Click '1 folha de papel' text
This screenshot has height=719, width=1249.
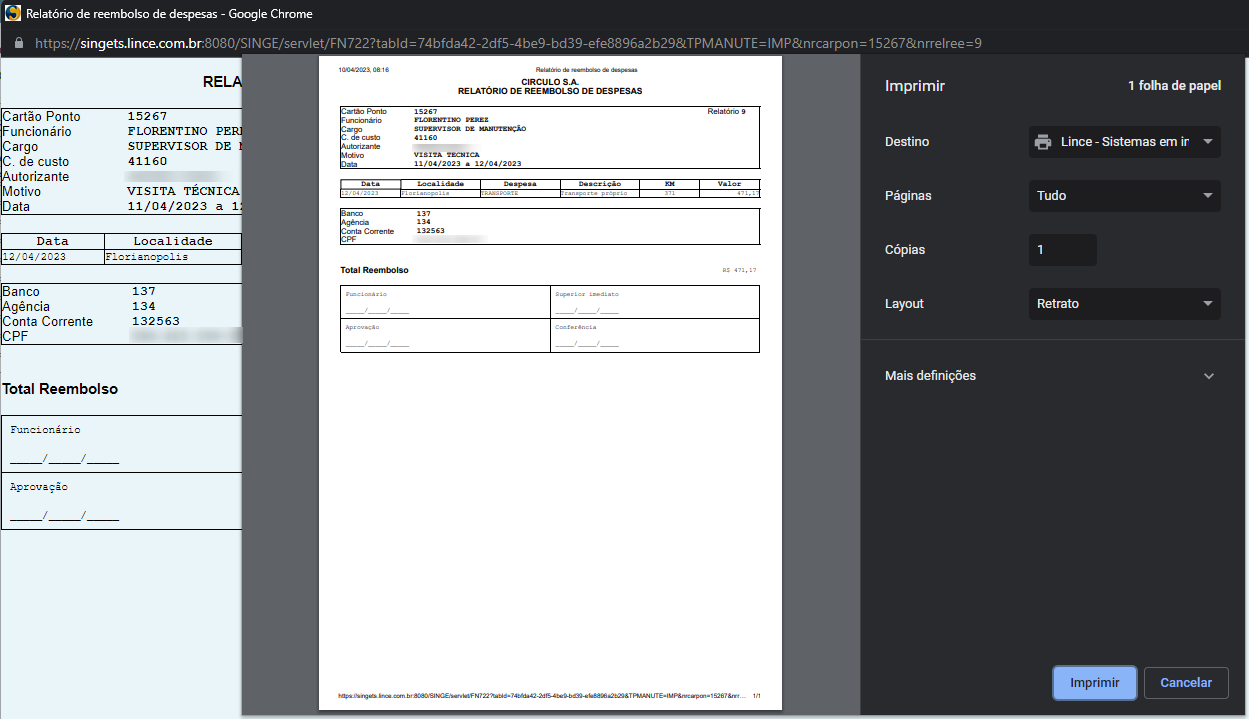(1174, 86)
